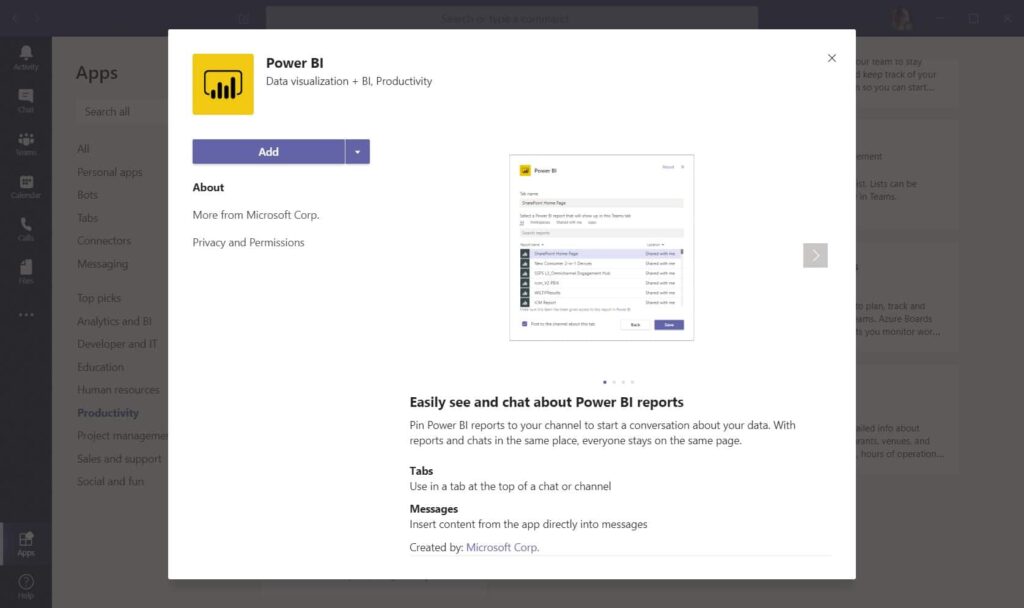Screen dimensions: 1024x608
Task: Open Files in the left rail
Action: 25,272
